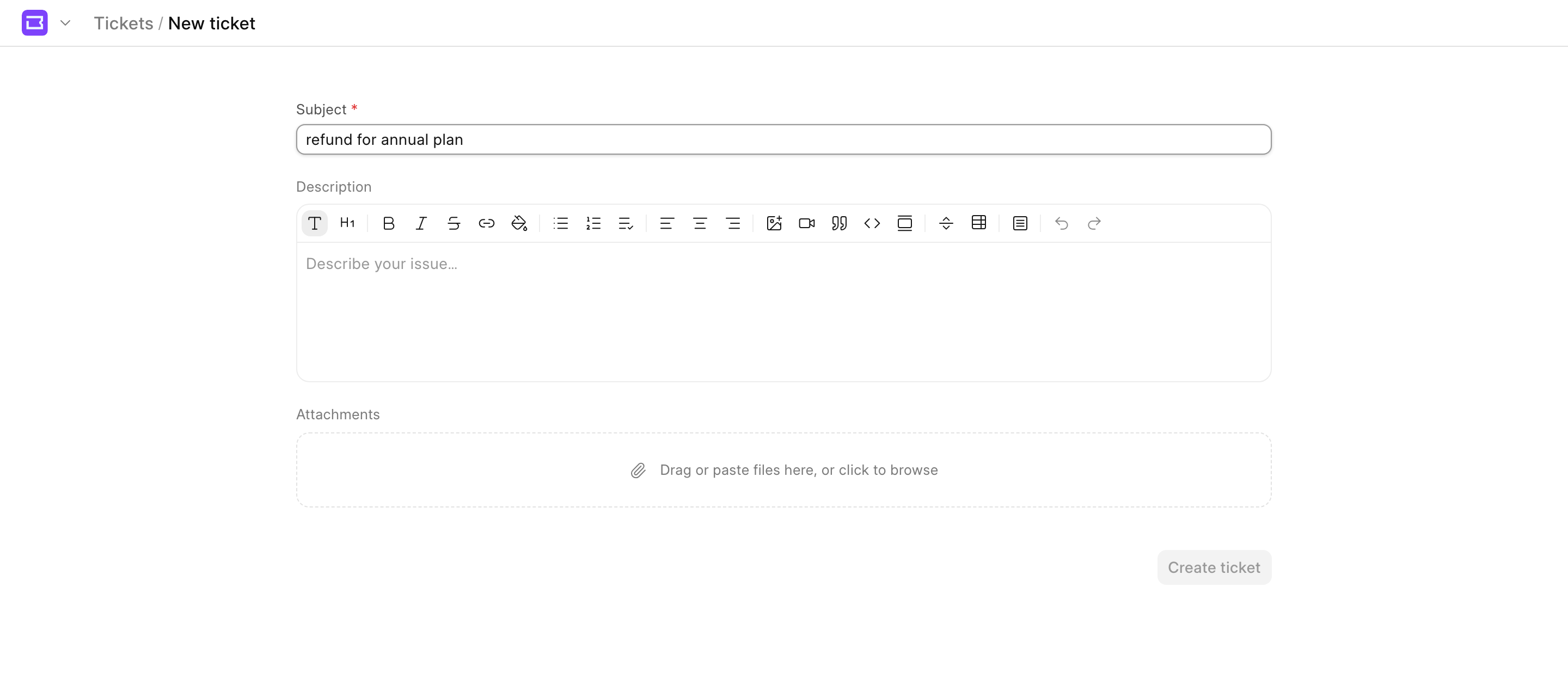Insert a block quote
This screenshot has width=1568, height=697.
pos(840,223)
